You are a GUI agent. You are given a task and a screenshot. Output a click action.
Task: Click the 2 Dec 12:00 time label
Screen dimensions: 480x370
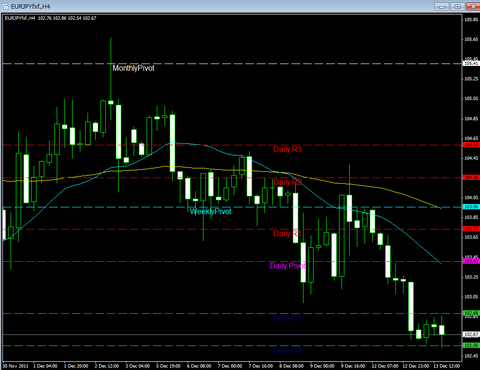point(107,366)
